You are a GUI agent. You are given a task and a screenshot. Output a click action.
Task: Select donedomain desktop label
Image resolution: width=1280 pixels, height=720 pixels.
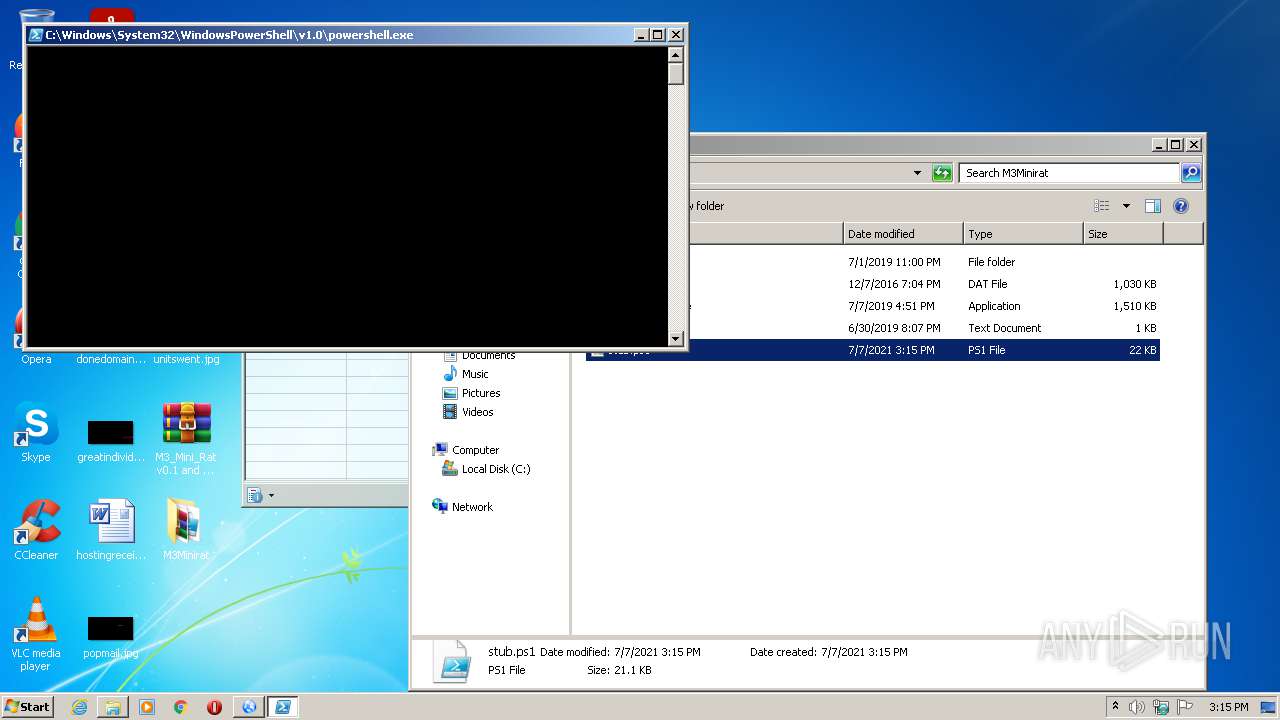click(111, 359)
